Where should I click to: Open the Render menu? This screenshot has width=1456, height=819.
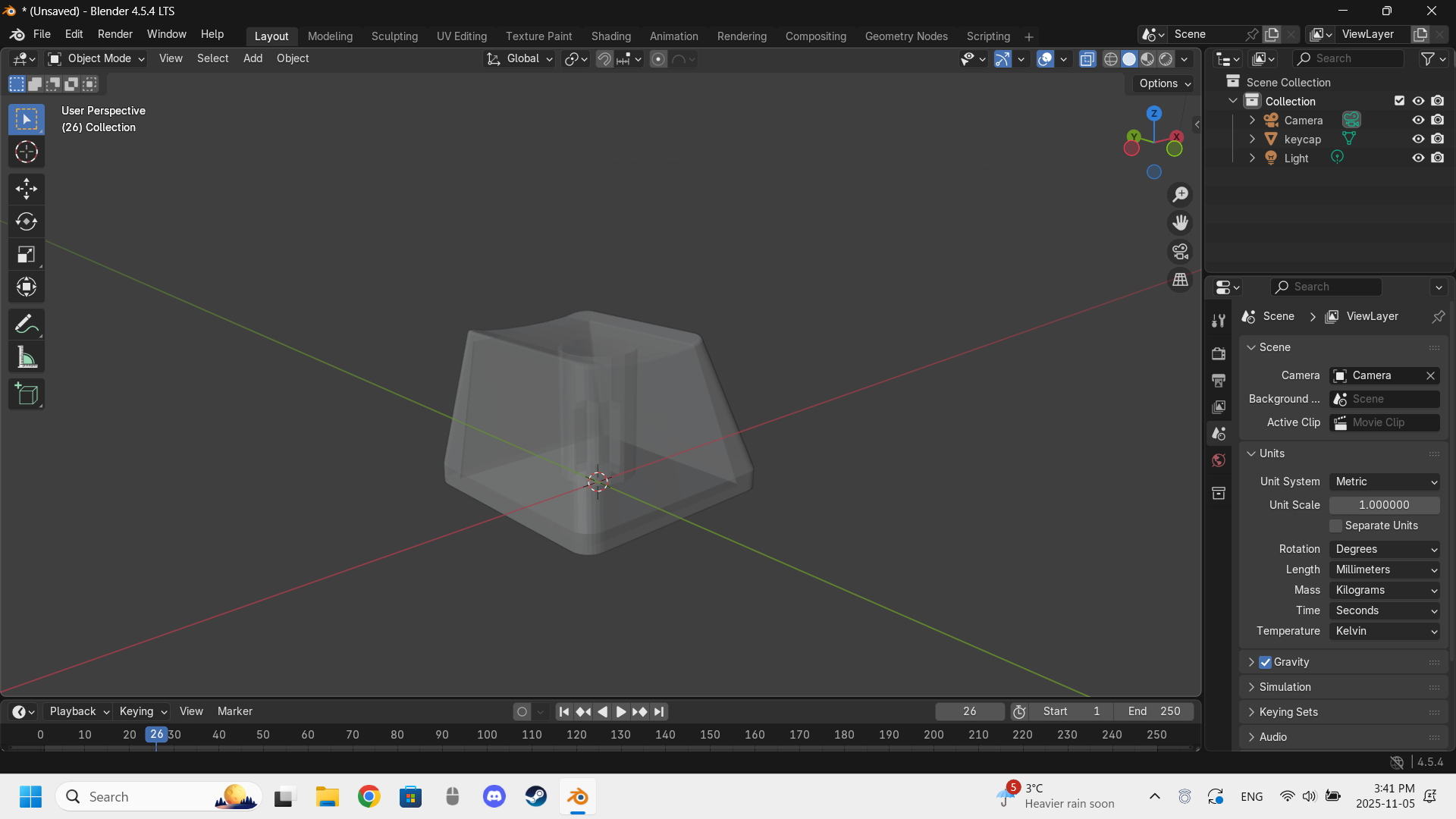click(x=115, y=34)
